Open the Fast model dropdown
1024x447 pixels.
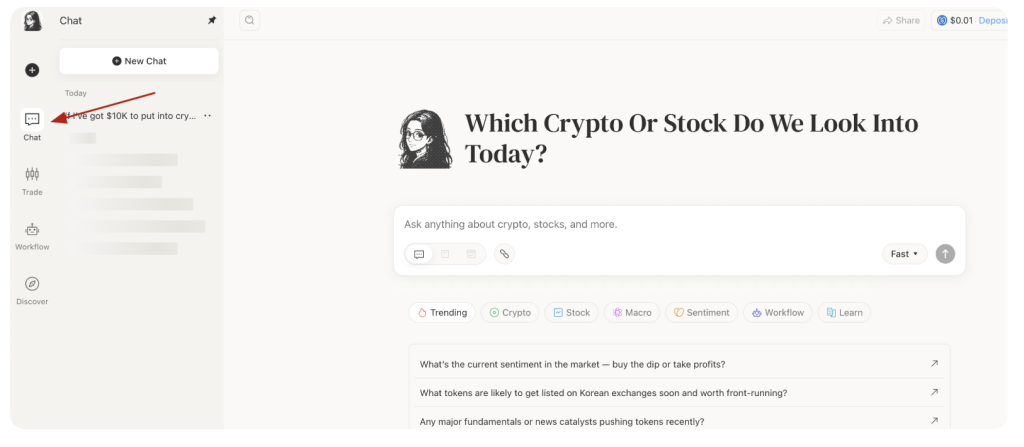click(904, 254)
